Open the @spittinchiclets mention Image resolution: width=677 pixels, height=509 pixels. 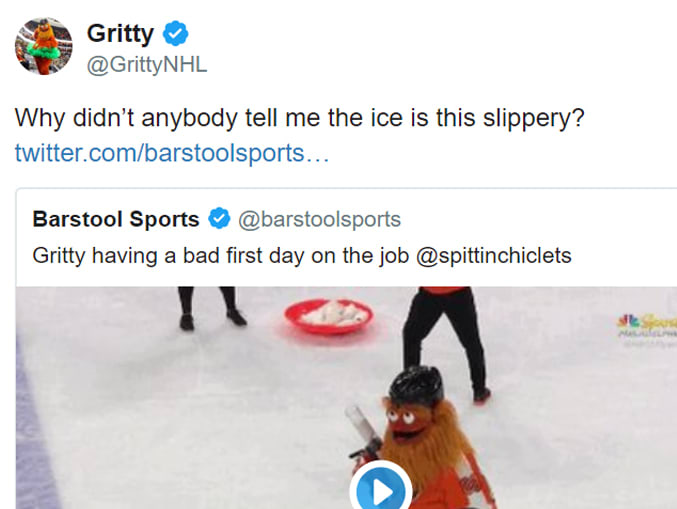(x=494, y=256)
